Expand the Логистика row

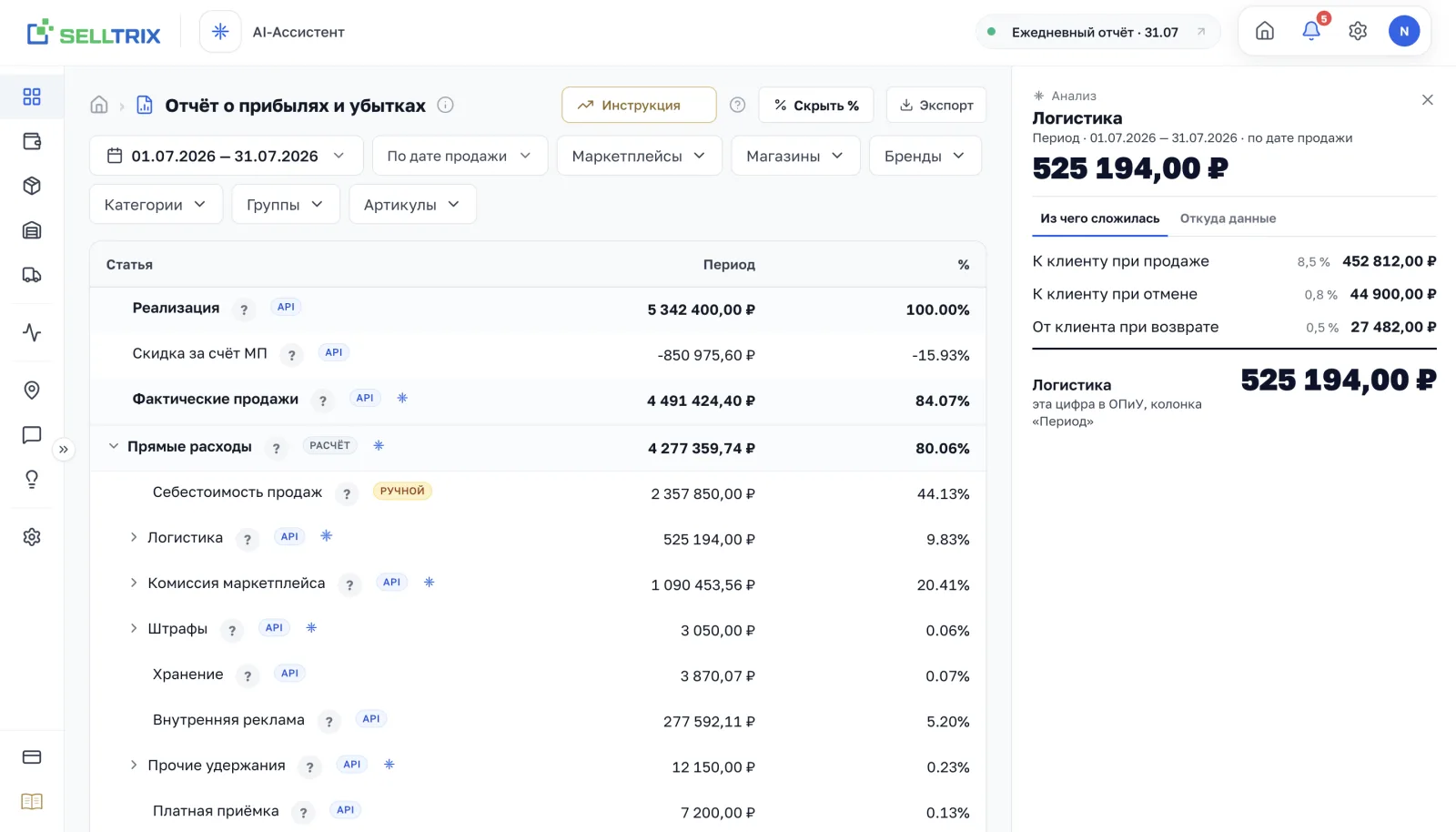point(134,537)
